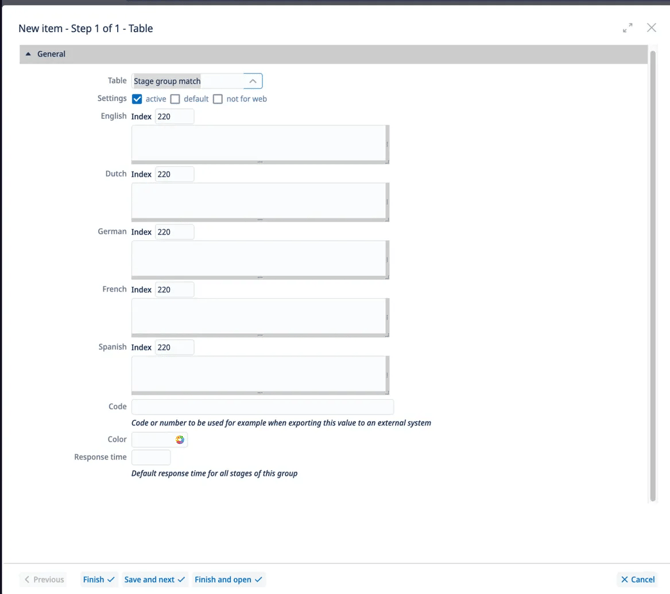Click the expand dialog fullscreen icon
Screen dimensions: 670x594
[x=627, y=28]
